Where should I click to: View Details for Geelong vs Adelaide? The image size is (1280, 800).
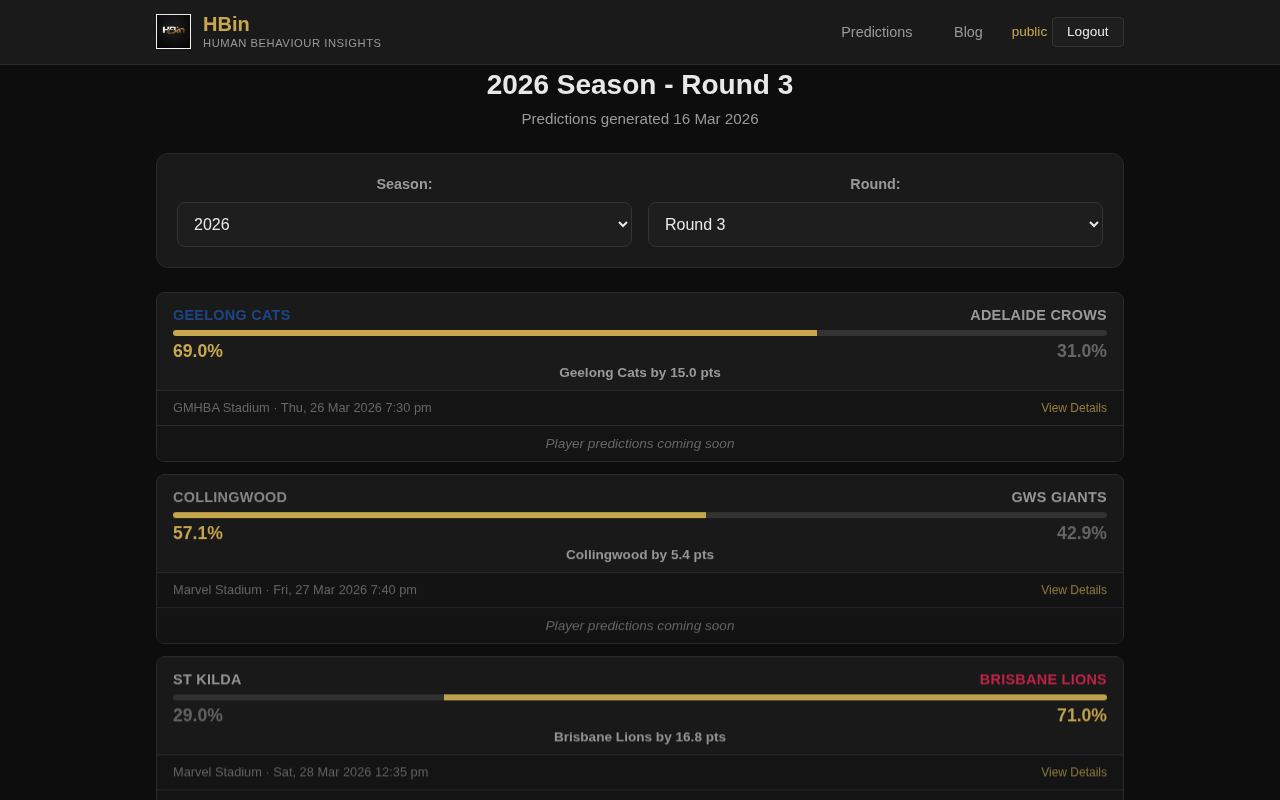(x=1073, y=408)
